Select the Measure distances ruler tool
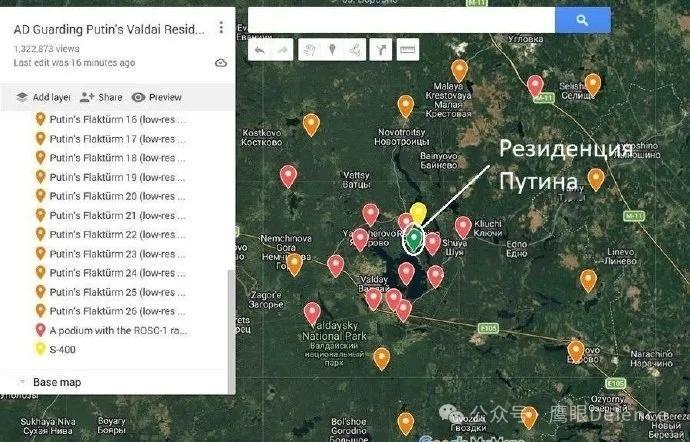The width and height of the screenshot is (690, 442). tap(407, 50)
